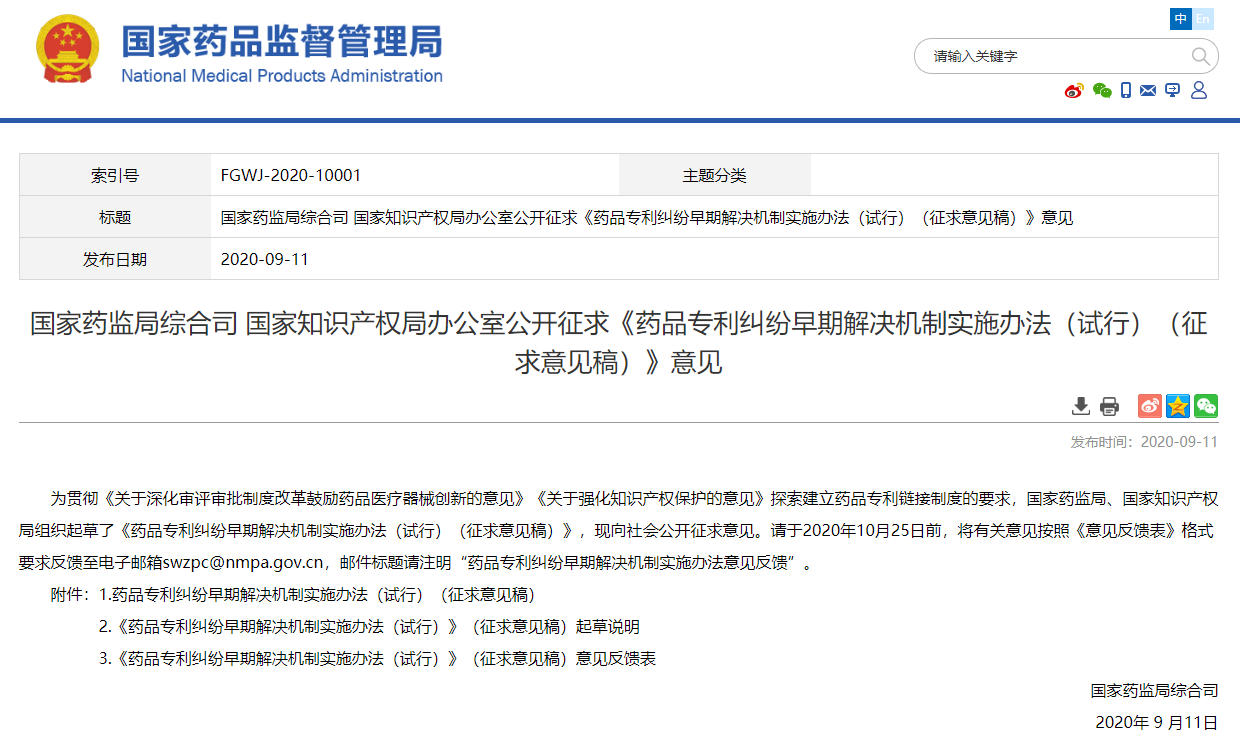Click the mobile phone icon in header
1240x740 pixels.
coord(1126,91)
